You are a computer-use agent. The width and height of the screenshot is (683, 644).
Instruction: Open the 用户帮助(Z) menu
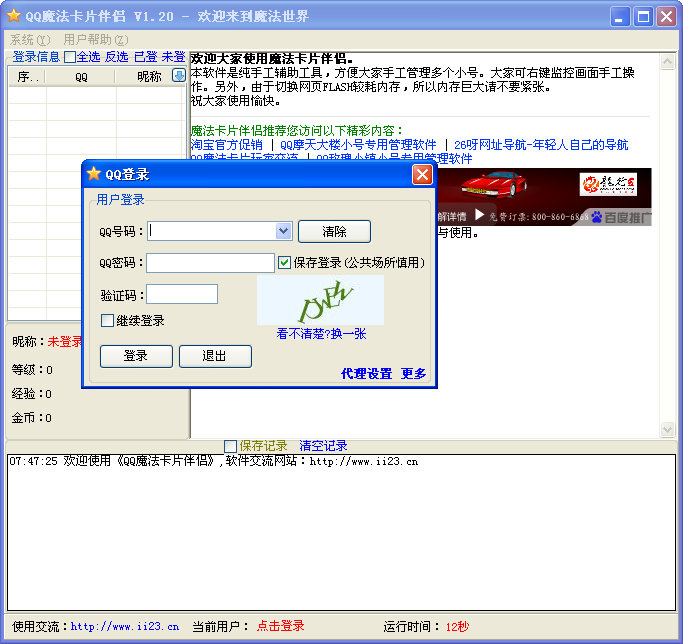tap(96, 40)
